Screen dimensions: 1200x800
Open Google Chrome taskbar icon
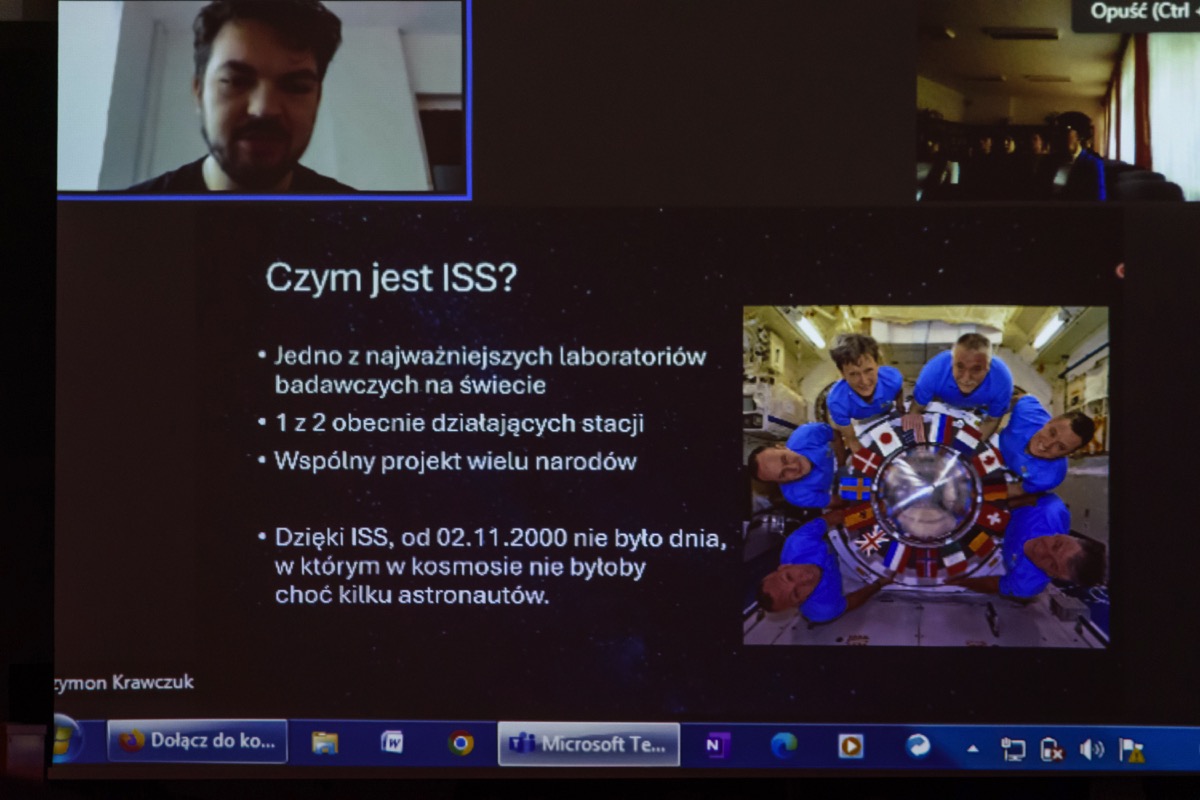pos(461,744)
